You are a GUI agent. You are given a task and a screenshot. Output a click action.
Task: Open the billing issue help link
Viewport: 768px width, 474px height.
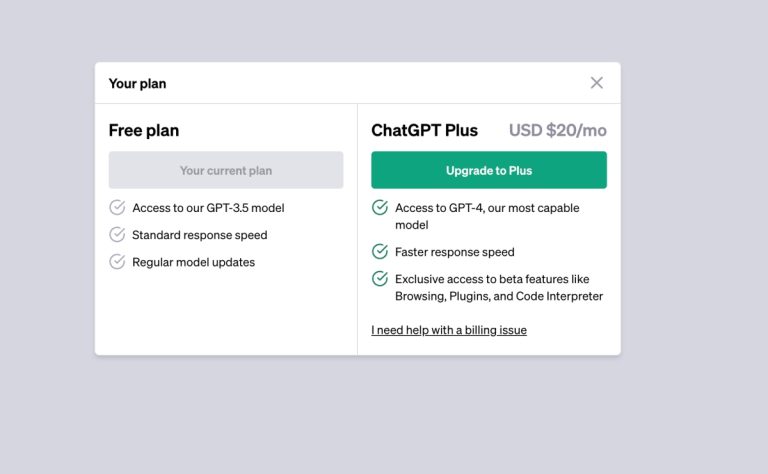(449, 330)
